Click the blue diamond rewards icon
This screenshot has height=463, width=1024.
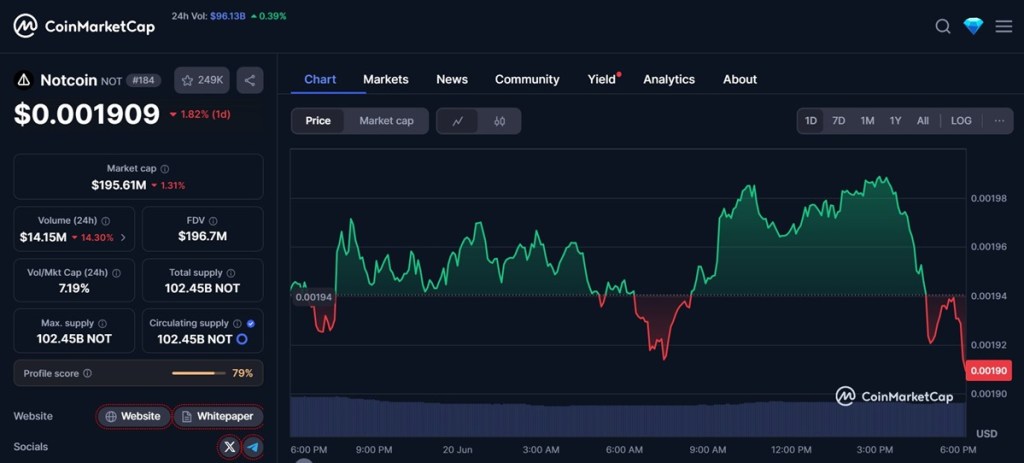(973, 26)
